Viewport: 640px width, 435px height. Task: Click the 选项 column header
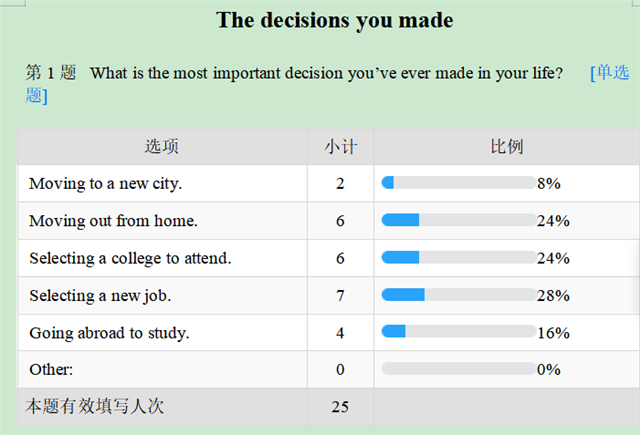coord(162,146)
